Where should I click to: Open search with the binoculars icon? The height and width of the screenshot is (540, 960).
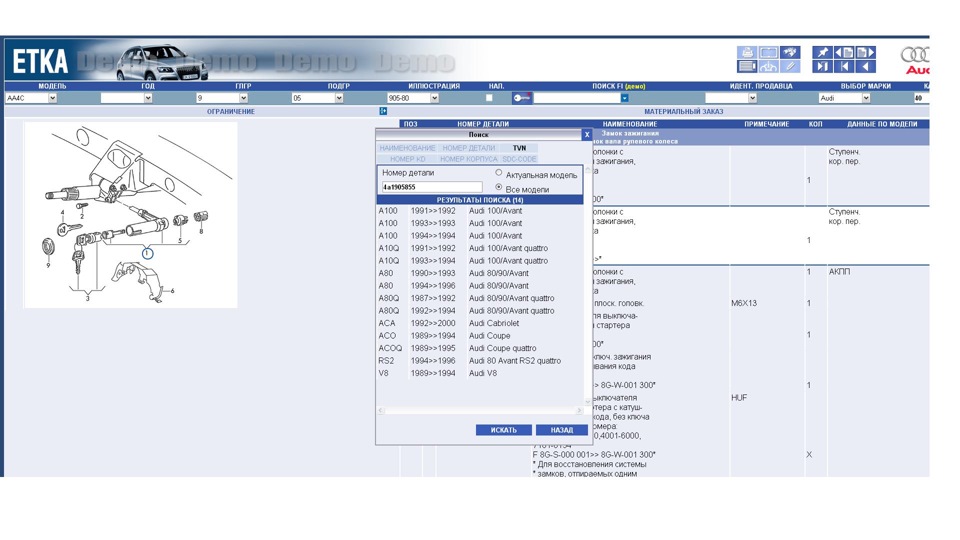tap(790, 53)
